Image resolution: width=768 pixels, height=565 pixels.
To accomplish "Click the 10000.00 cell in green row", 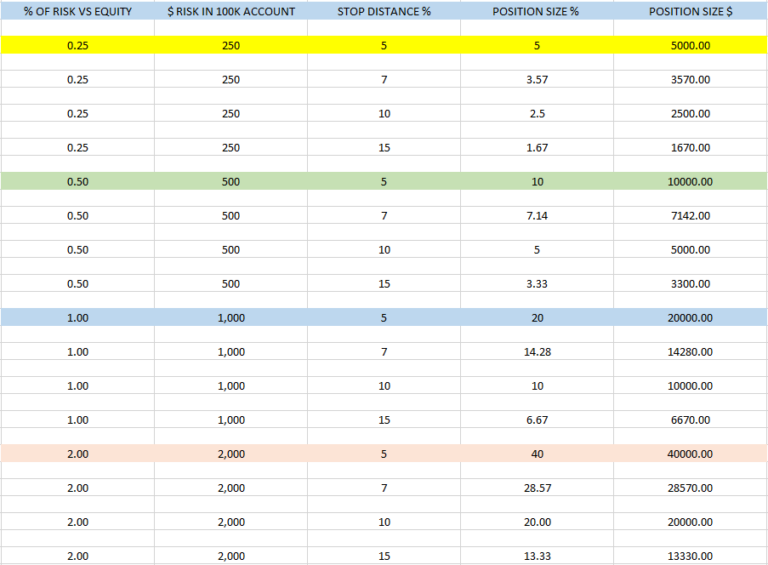I will (x=690, y=181).
